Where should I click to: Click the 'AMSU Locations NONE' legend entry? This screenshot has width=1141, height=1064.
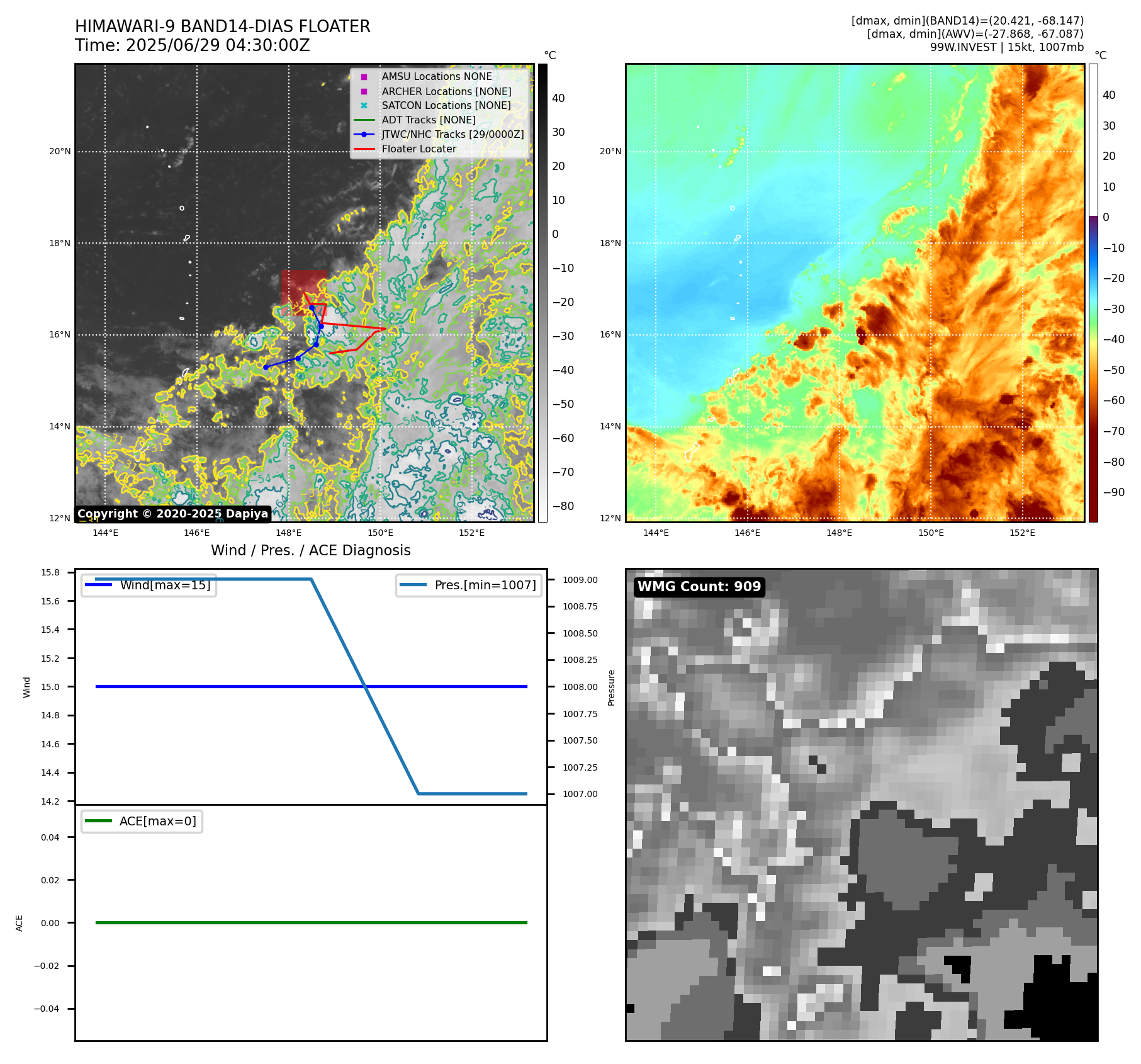point(437,76)
